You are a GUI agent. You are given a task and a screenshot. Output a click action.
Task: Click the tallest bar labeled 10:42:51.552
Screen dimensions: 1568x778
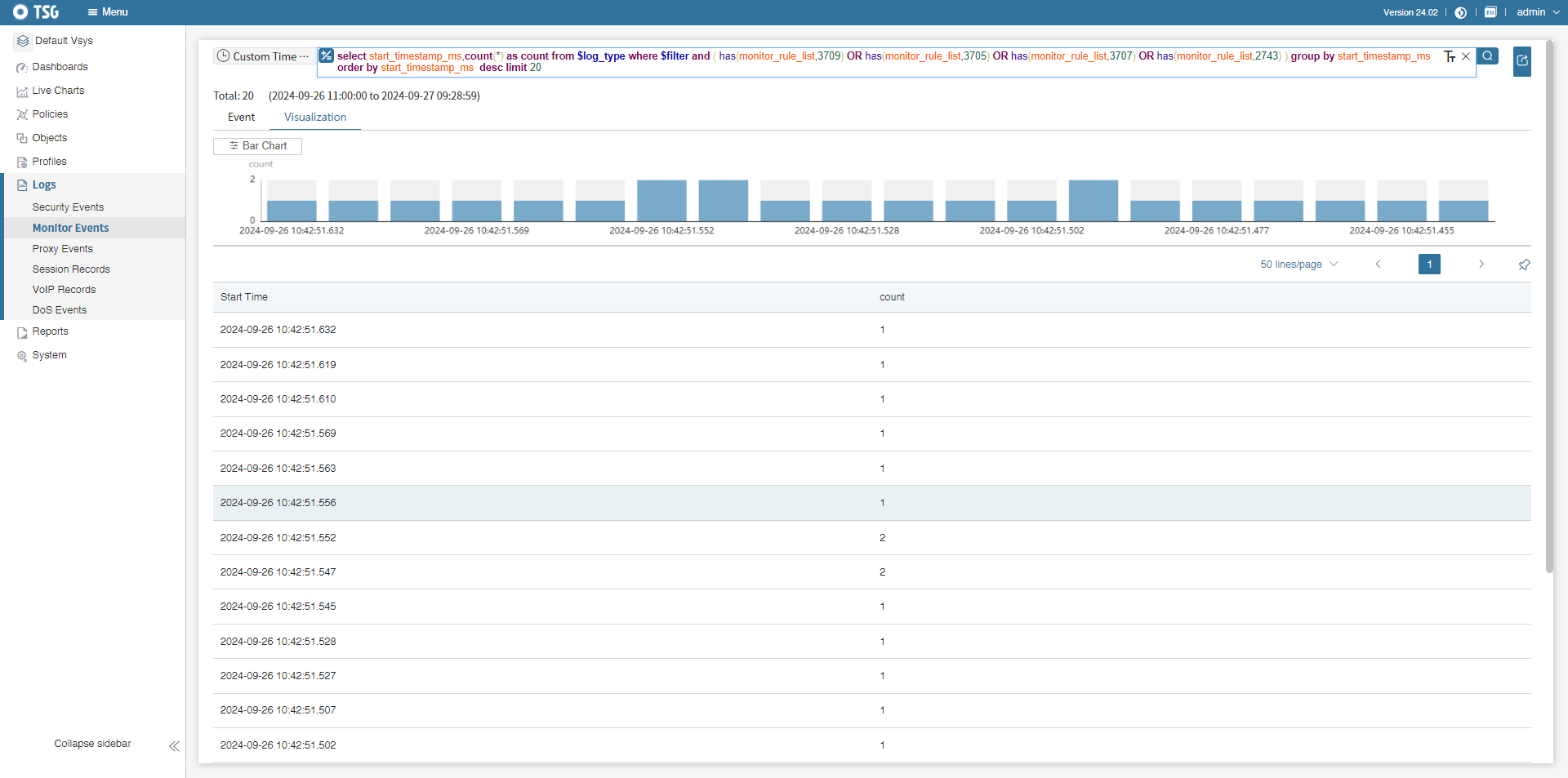click(661, 201)
